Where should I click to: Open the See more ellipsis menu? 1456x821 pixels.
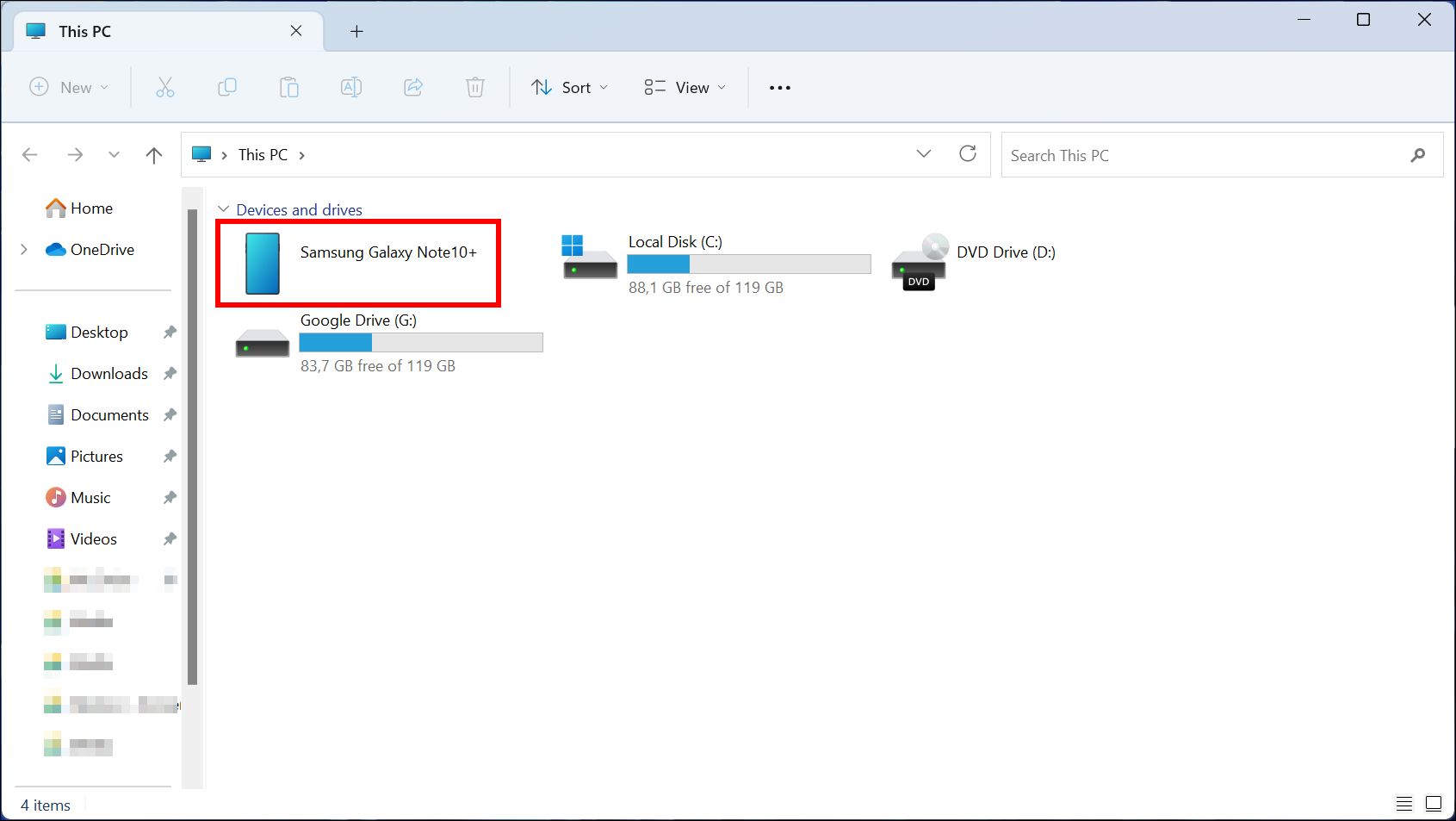[x=780, y=88]
